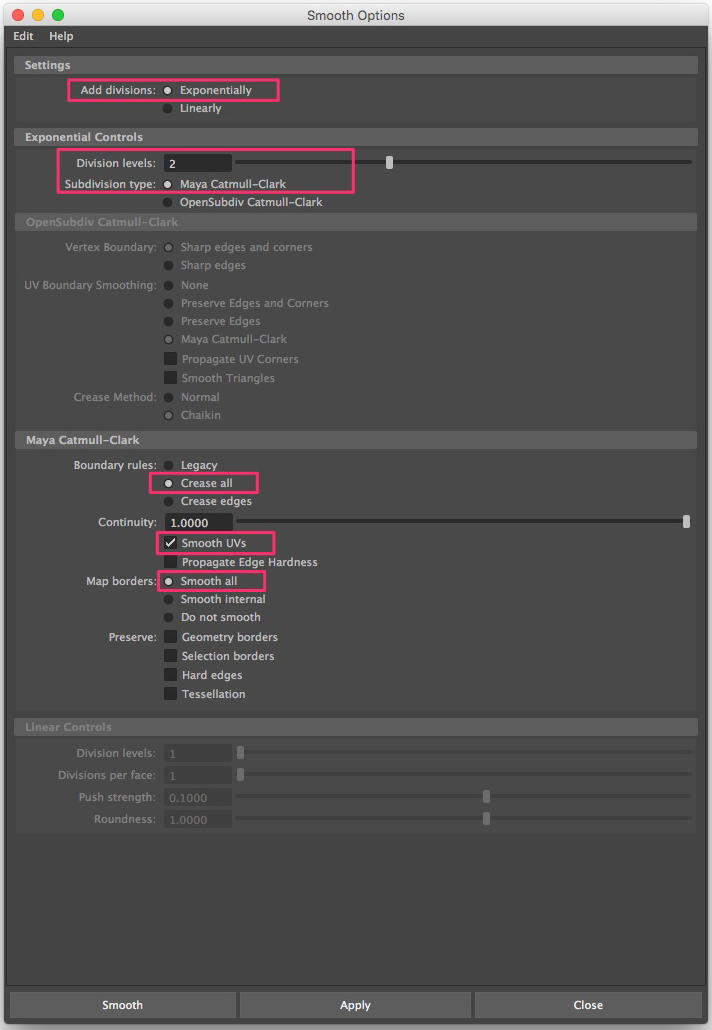Screen dimensions: 712x1030
Task: Click the Linear Controls section header
Action: click(x=356, y=727)
